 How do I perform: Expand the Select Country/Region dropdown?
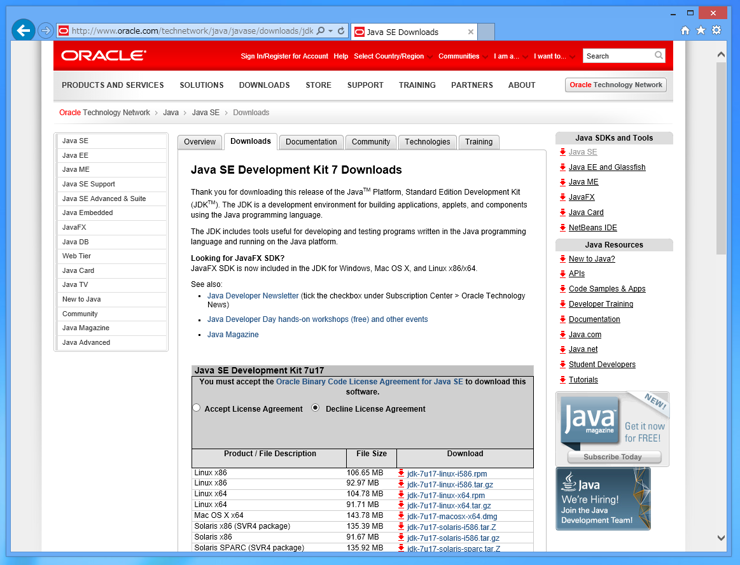tap(393, 56)
